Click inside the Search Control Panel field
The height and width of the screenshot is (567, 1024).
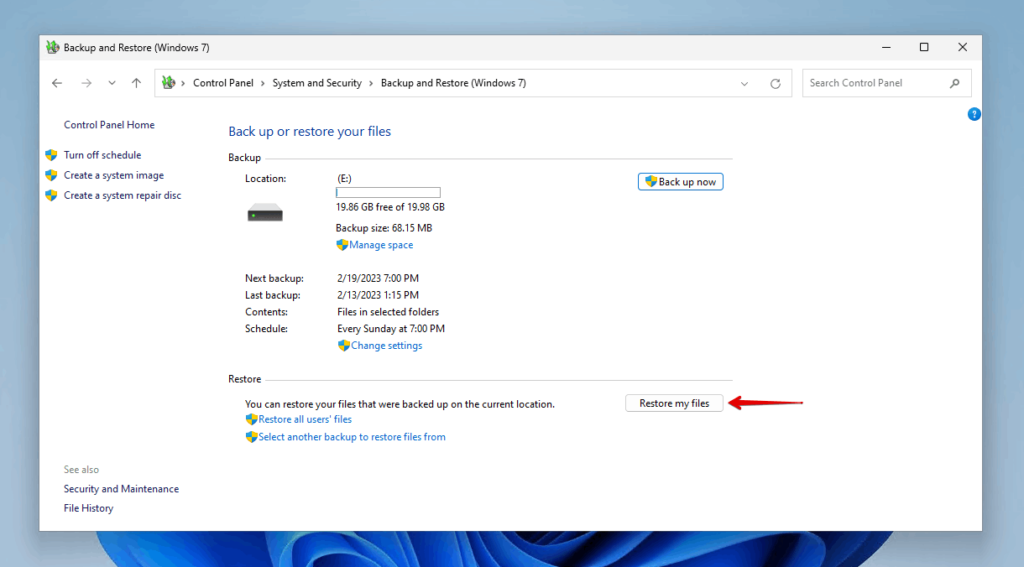pos(875,83)
